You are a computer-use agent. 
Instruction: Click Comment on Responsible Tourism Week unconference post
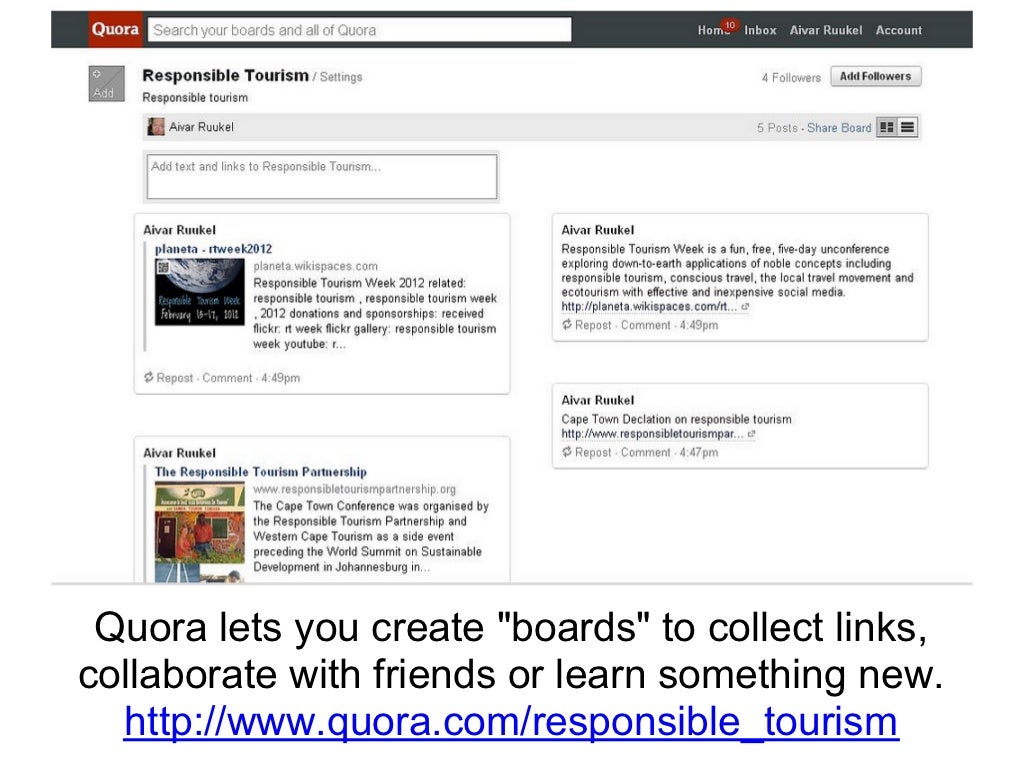646,325
